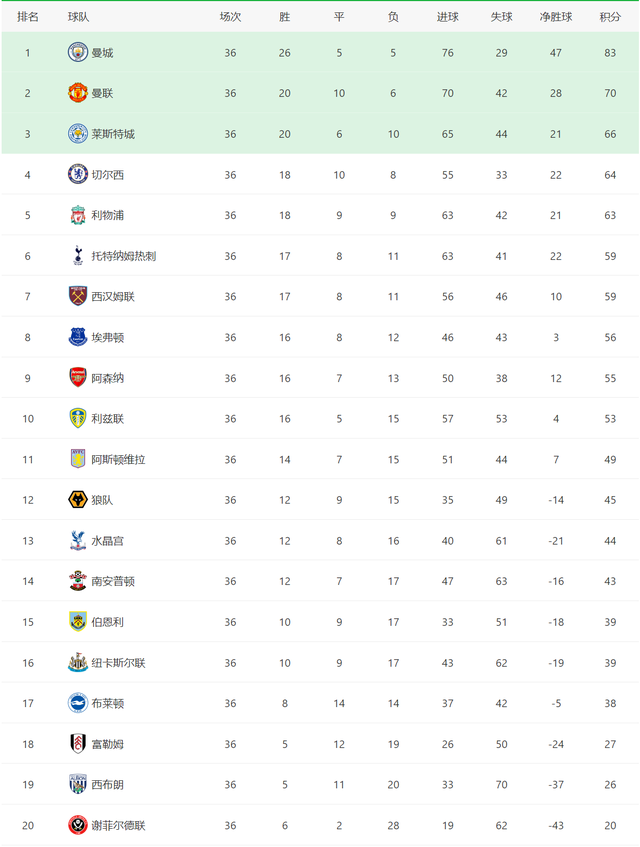This screenshot has width=640, height=847.
Task: Sort table by 净胜球 column header
Action: 556,17
